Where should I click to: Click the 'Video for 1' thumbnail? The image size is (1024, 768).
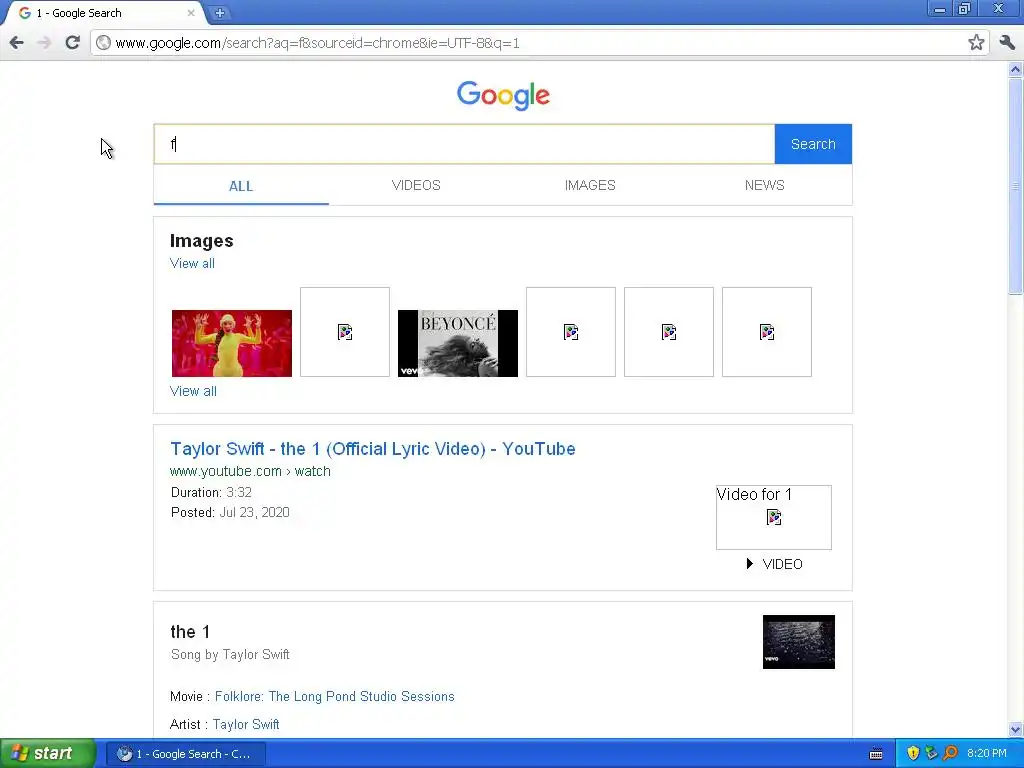774,517
